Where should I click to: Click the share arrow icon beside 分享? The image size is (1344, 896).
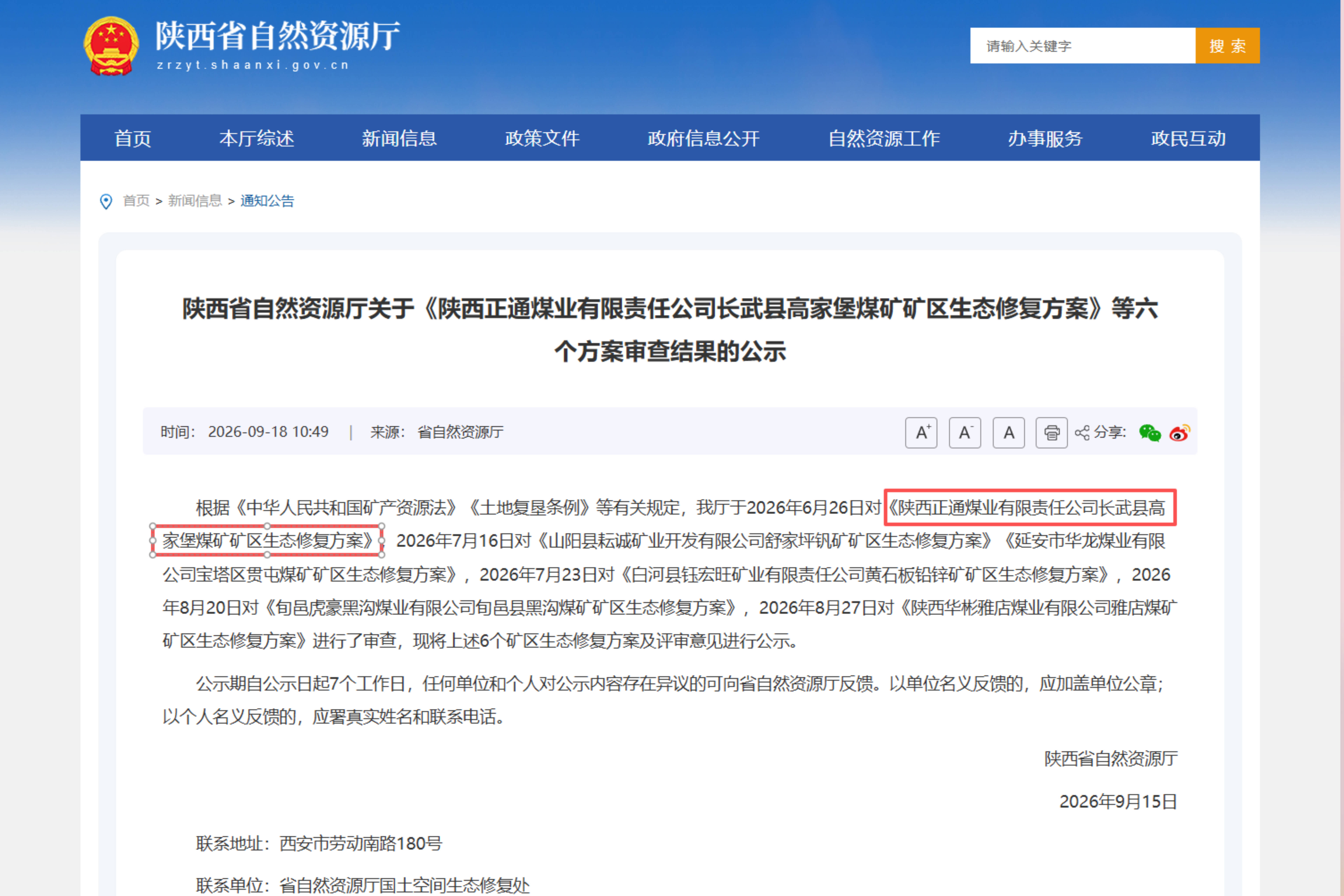[x=1082, y=433]
